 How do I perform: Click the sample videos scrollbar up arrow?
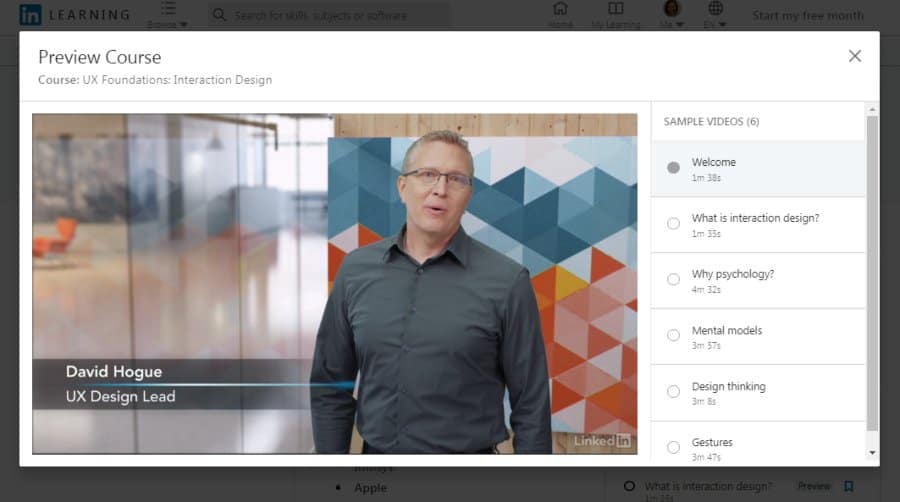tap(872, 109)
